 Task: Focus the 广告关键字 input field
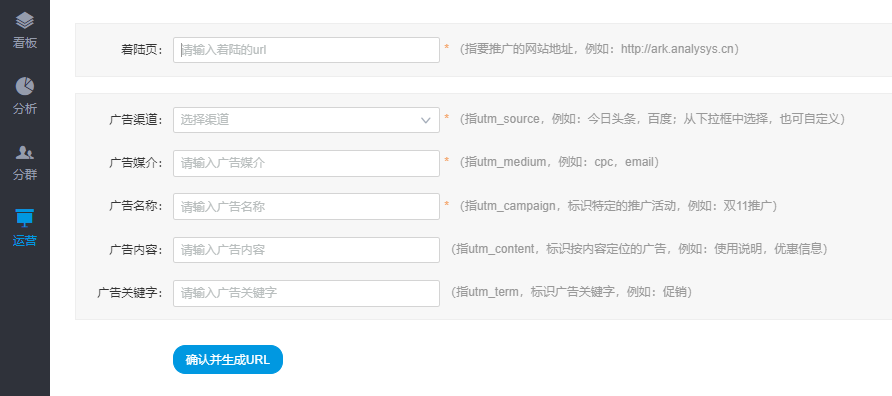click(x=306, y=293)
